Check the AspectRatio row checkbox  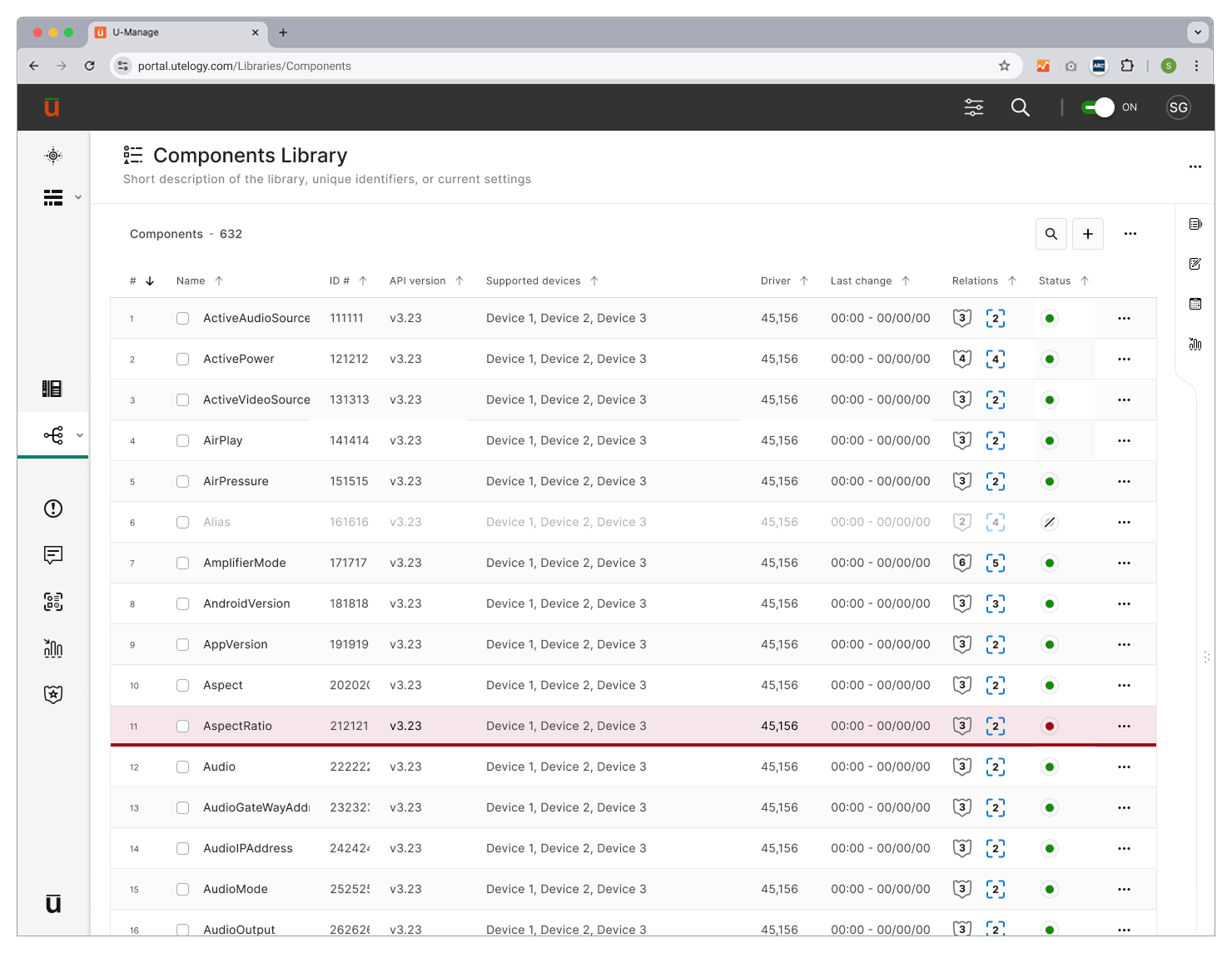coord(182,727)
